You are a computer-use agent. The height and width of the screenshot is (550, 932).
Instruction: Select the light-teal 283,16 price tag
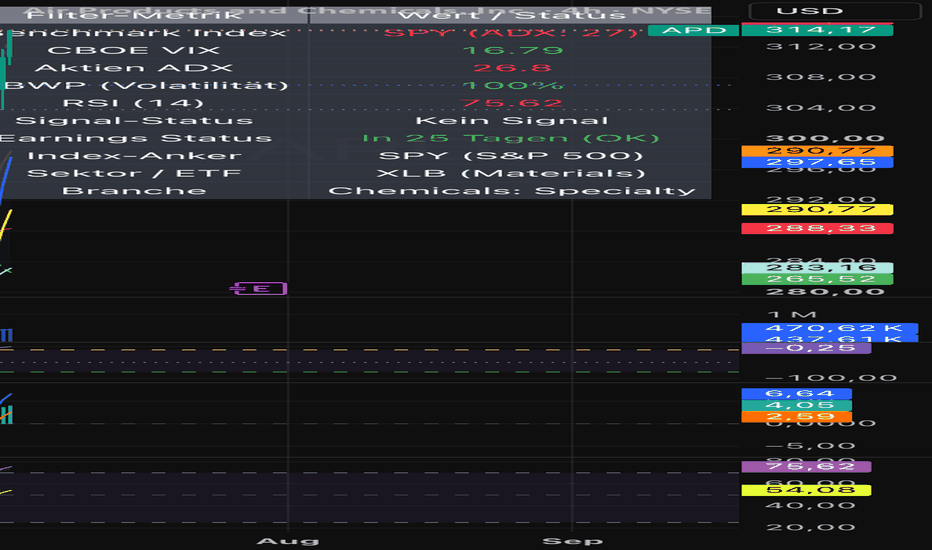coord(817,268)
